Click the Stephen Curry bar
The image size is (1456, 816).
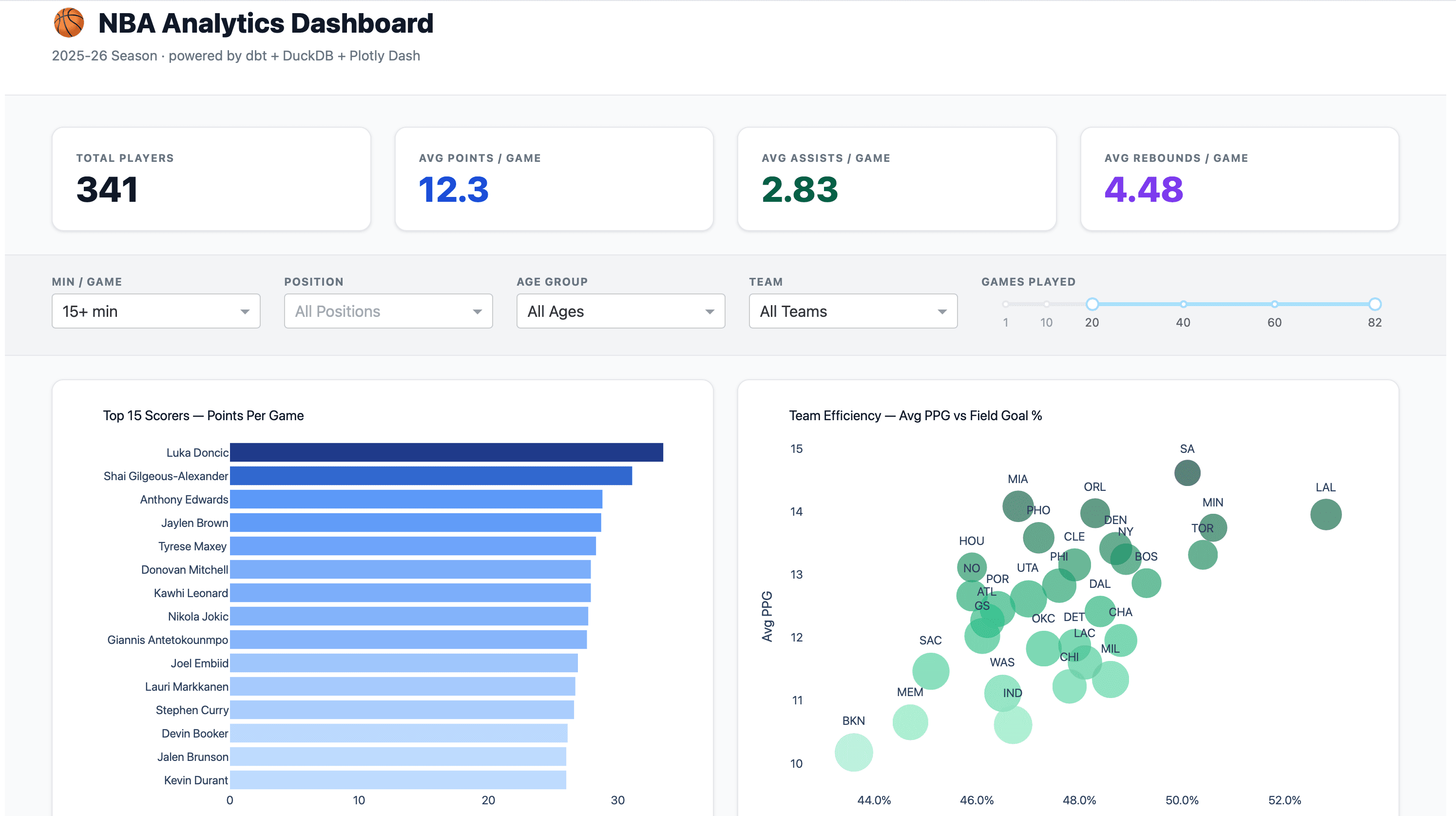coord(402,710)
